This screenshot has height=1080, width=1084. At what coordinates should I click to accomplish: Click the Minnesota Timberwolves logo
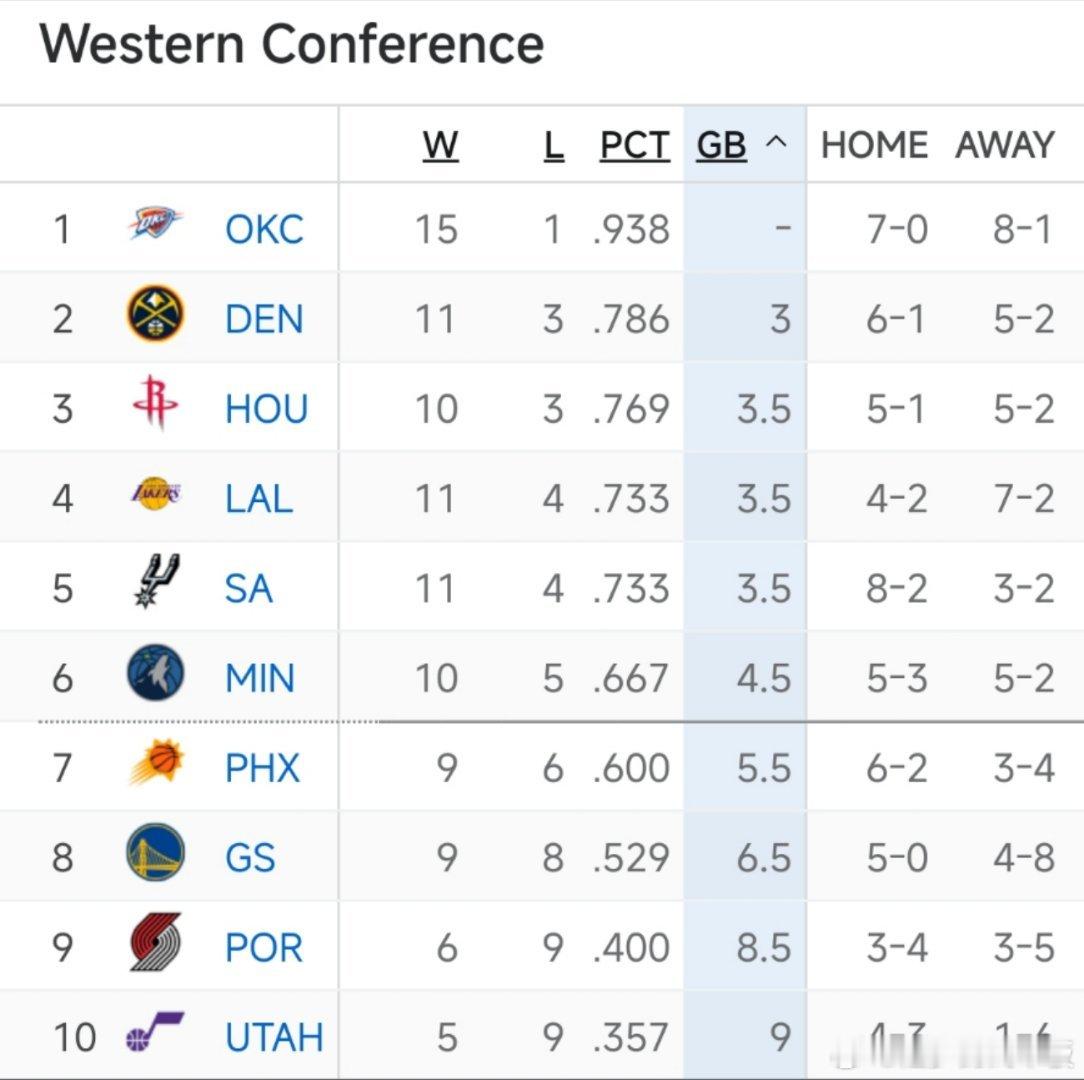(155, 672)
